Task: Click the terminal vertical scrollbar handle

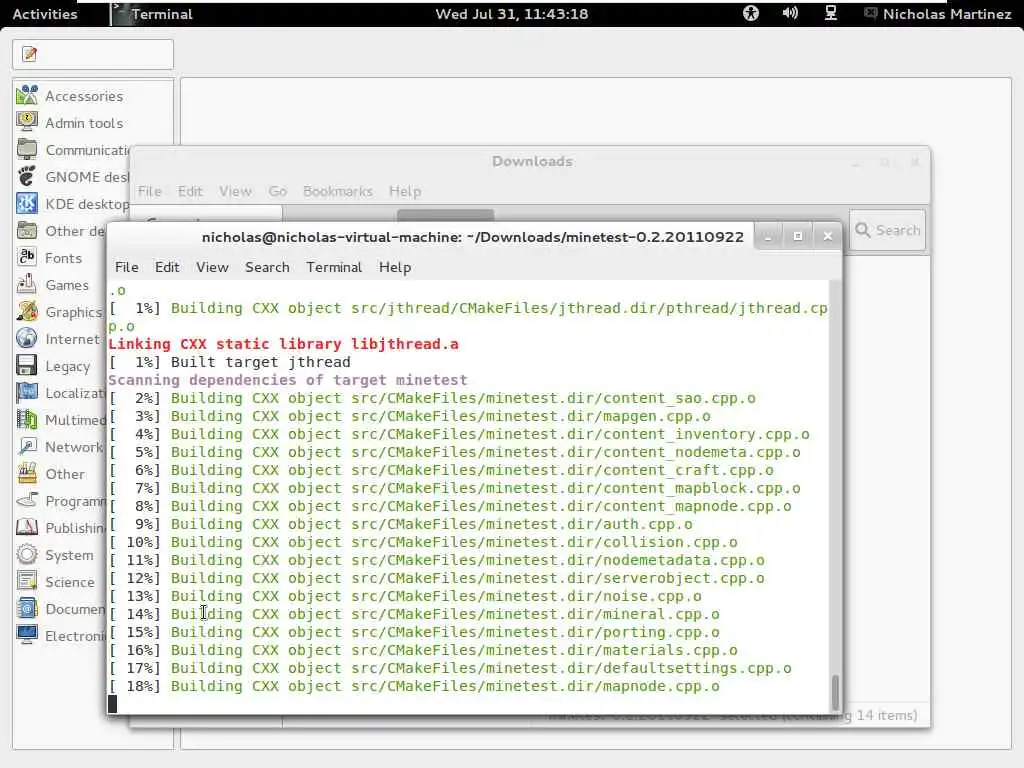Action: point(835,693)
